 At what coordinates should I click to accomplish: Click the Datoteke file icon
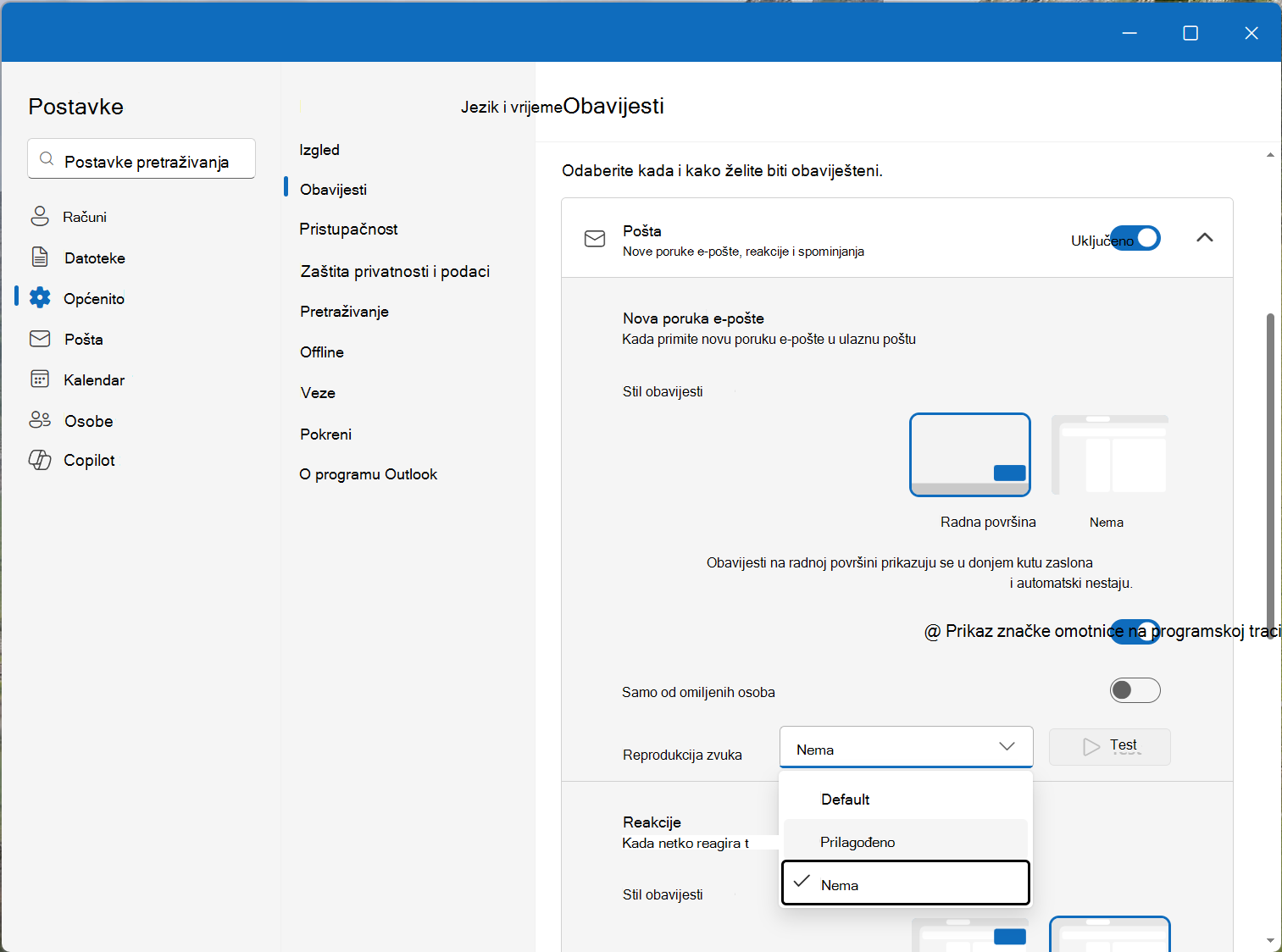coord(40,257)
